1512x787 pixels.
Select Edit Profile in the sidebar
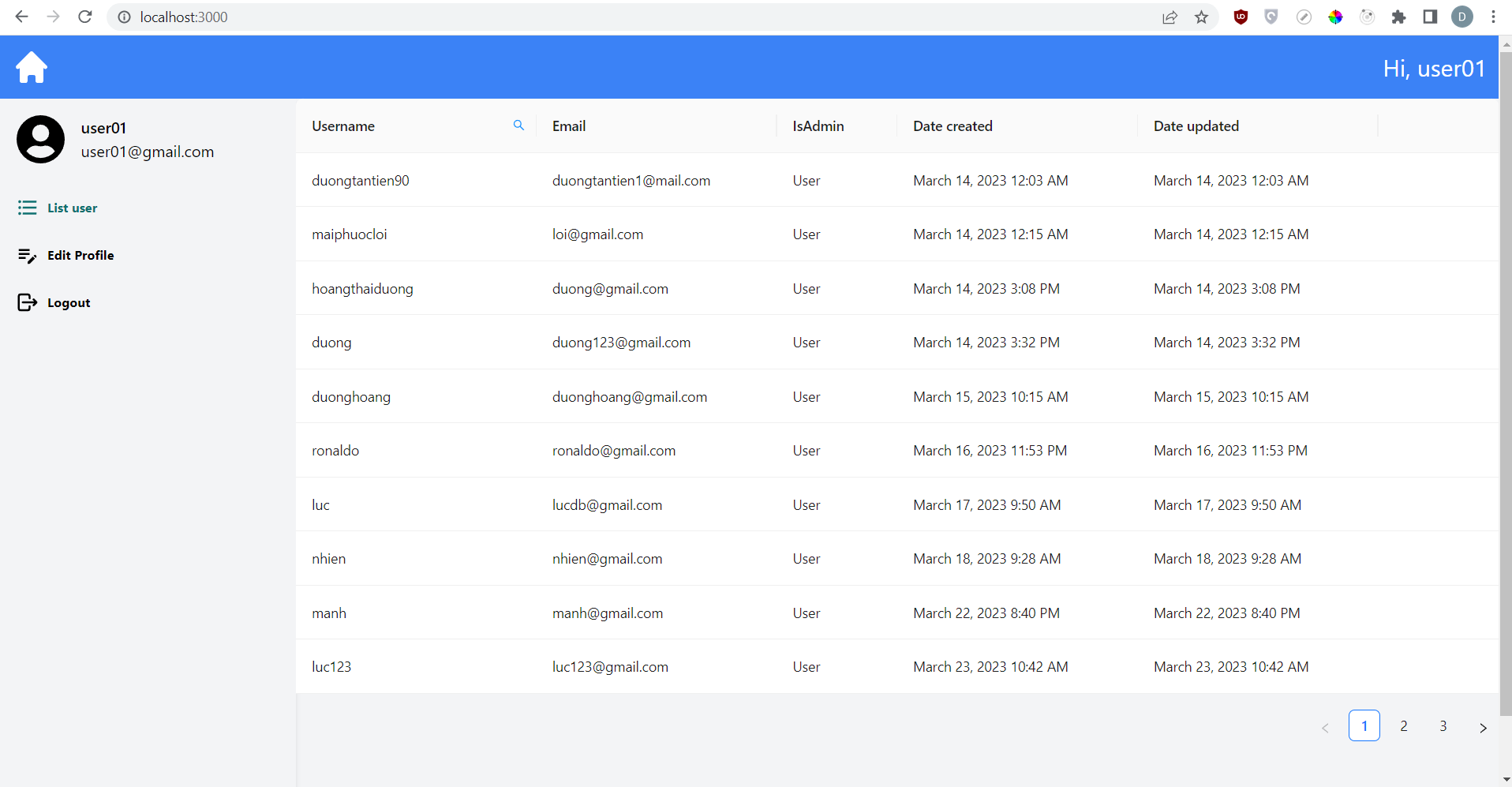(x=80, y=255)
